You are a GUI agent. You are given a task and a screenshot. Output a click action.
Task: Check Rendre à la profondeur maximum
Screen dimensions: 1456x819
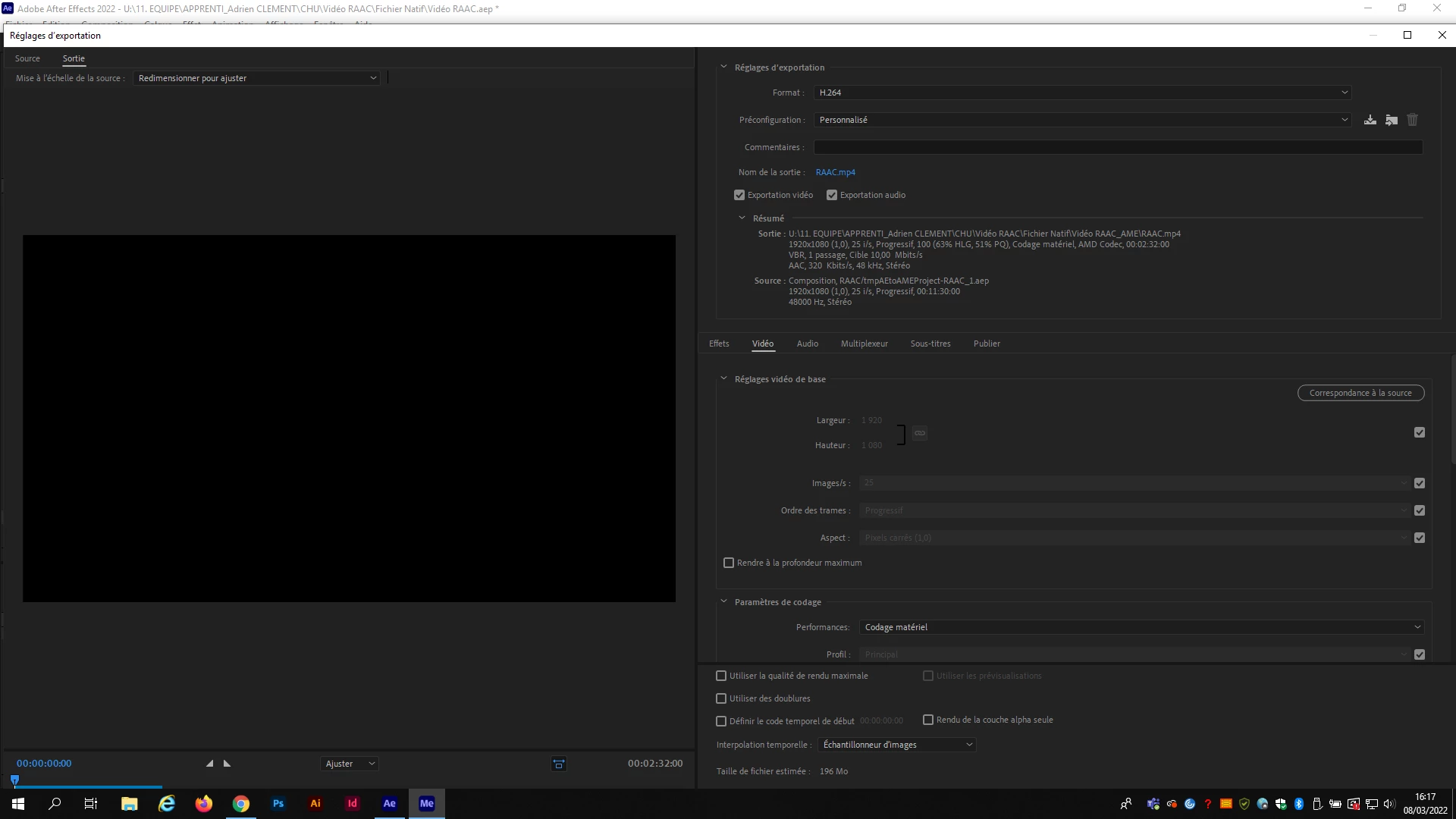pos(729,563)
